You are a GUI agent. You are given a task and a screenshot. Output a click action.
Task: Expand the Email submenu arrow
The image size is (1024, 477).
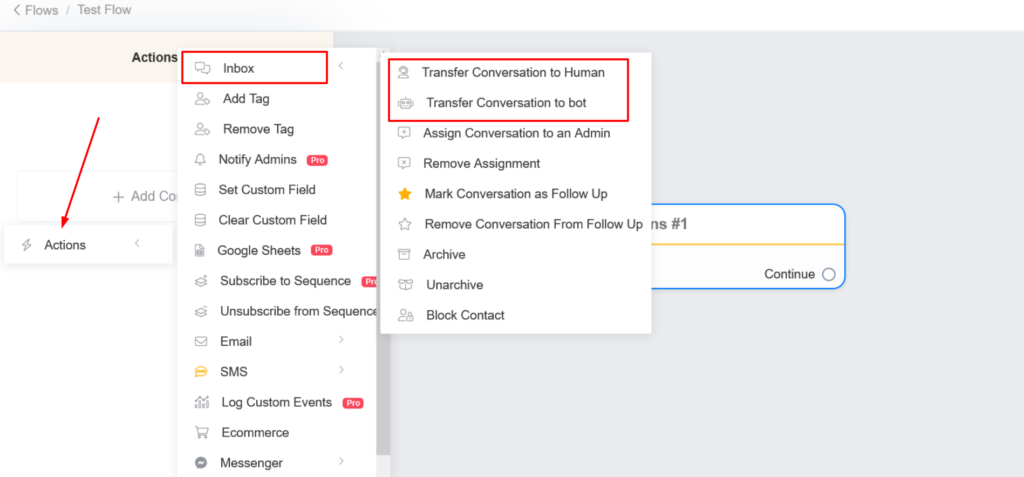(341, 341)
